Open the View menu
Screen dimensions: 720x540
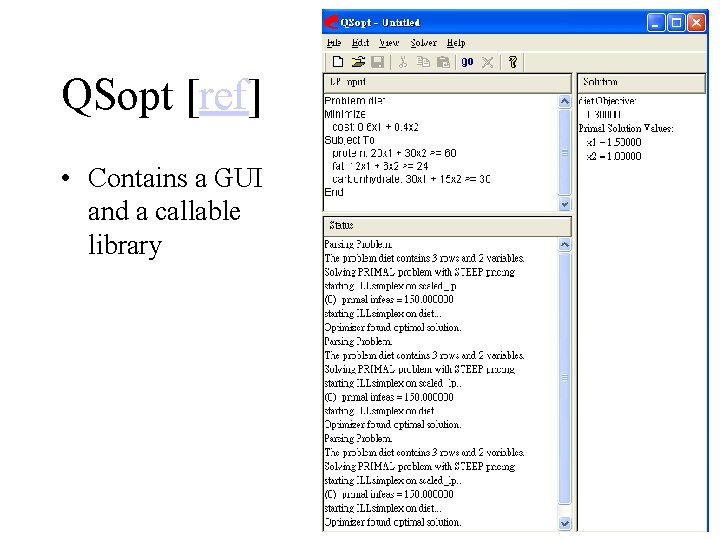click(389, 43)
